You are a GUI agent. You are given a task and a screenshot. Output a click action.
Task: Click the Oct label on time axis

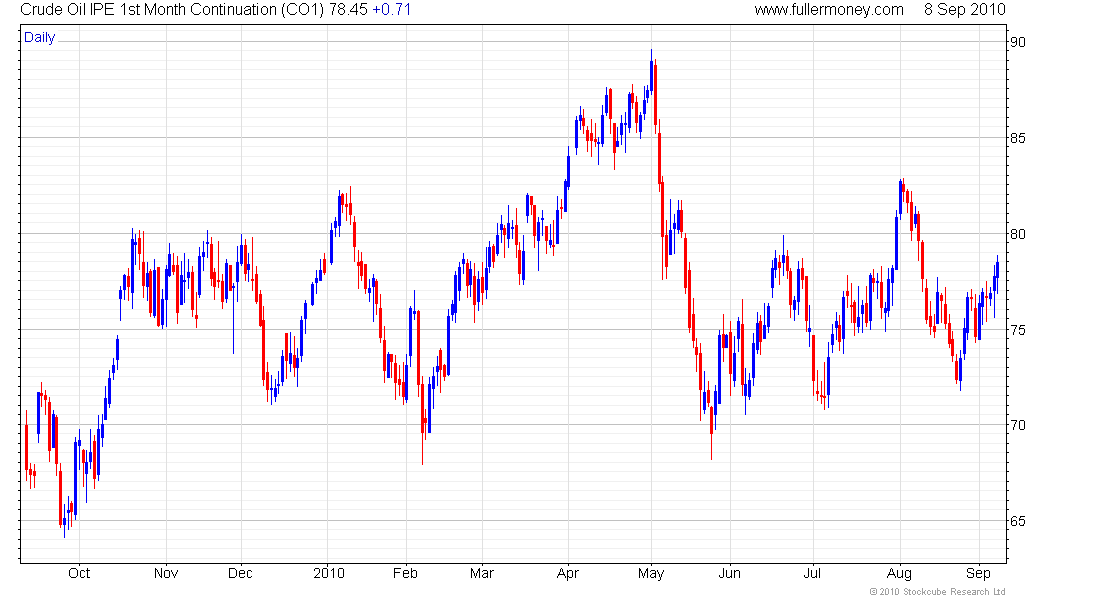click(x=79, y=573)
